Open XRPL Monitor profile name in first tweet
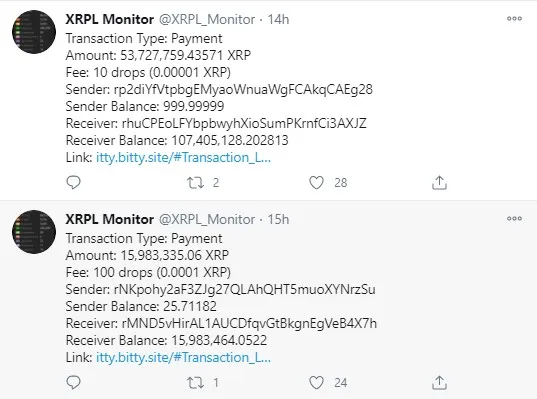Viewport: 537px width, 399px height. tap(110, 19)
